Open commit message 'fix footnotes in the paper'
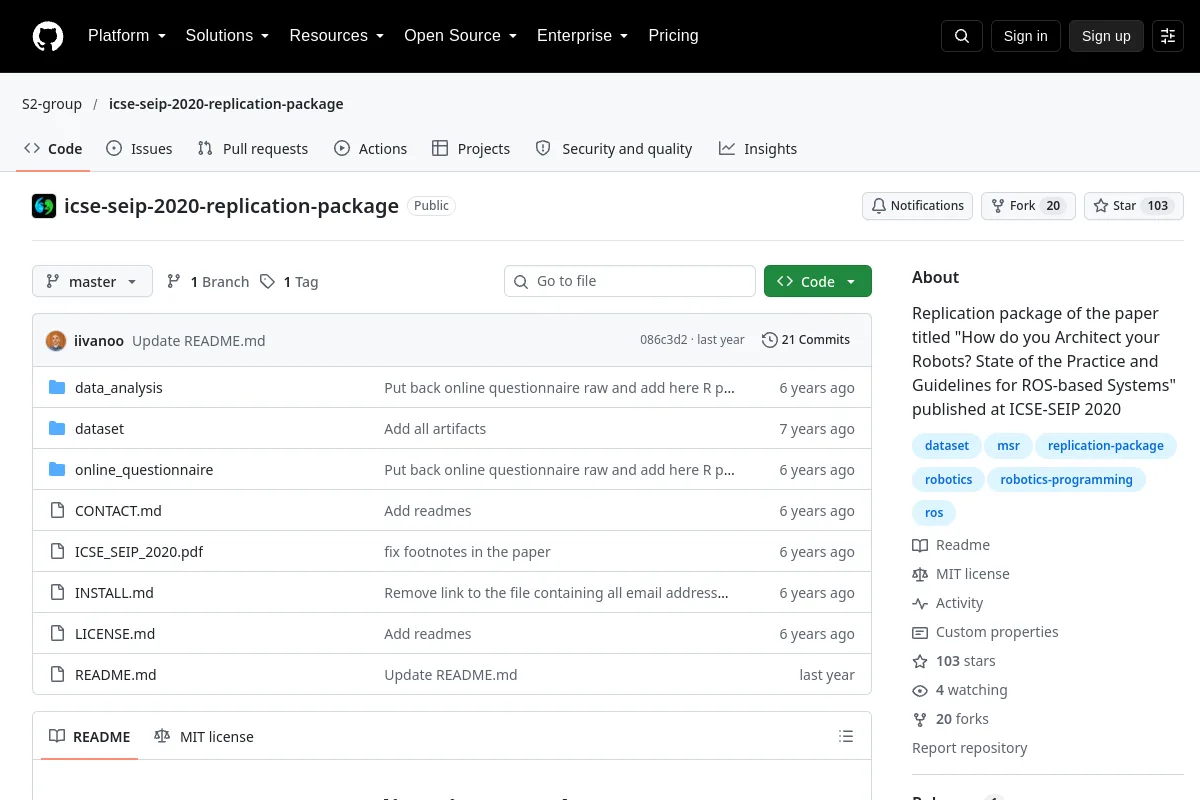 point(467,552)
